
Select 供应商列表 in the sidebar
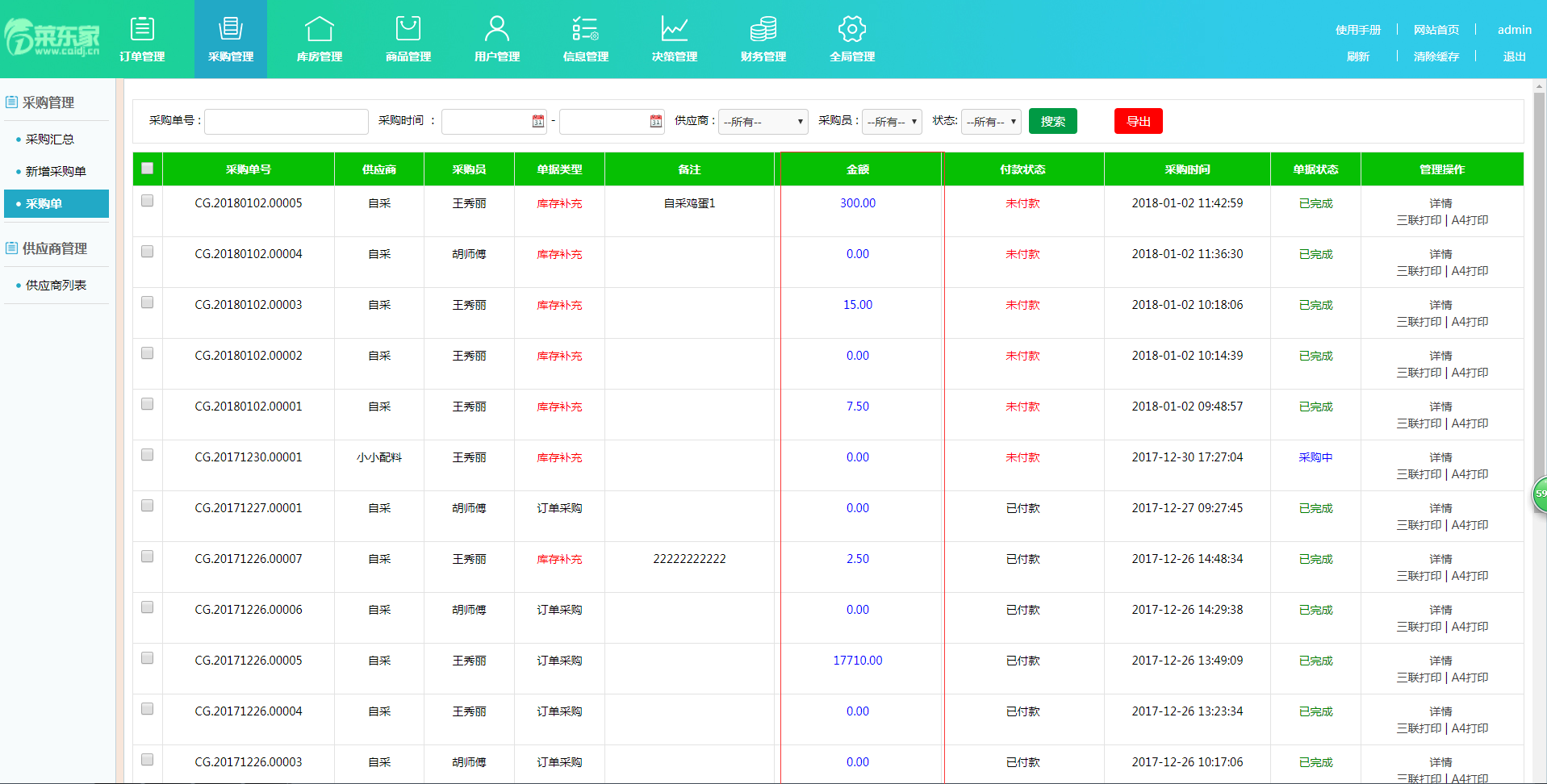click(x=56, y=285)
